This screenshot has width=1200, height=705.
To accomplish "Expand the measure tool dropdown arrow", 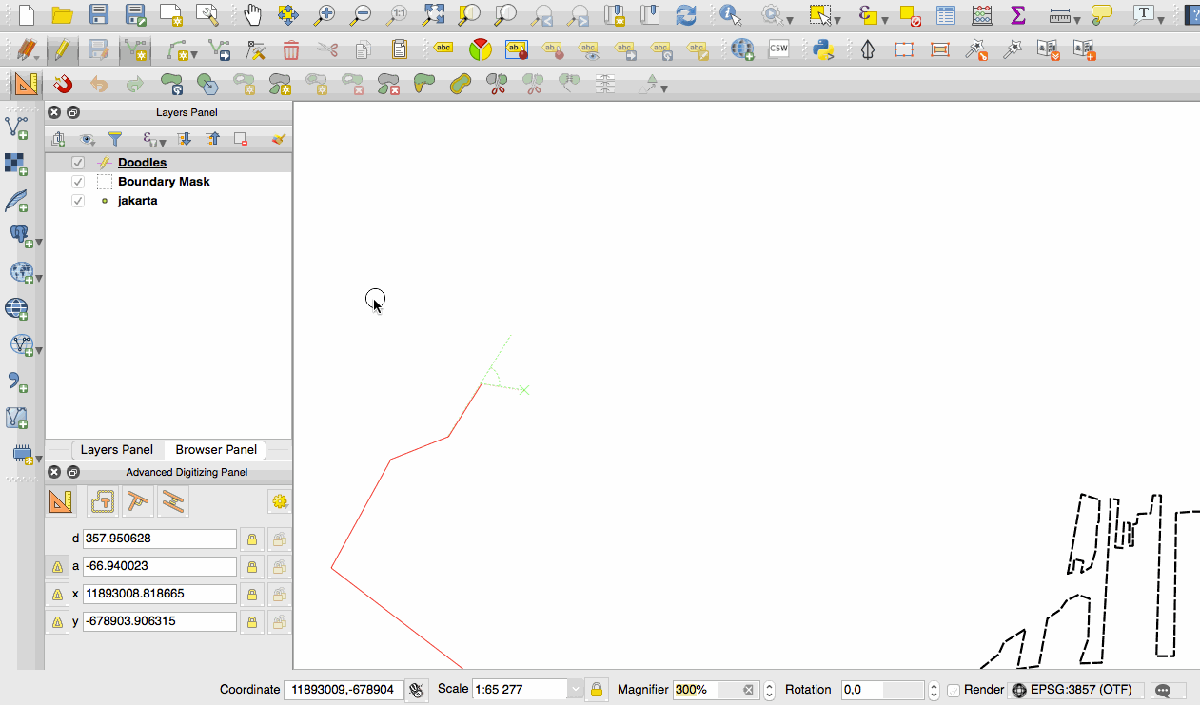I will pos(1079,19).
